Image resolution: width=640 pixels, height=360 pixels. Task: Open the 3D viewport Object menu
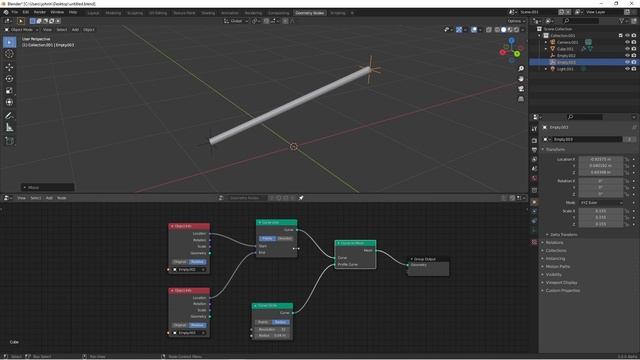[x=89, y=30]
